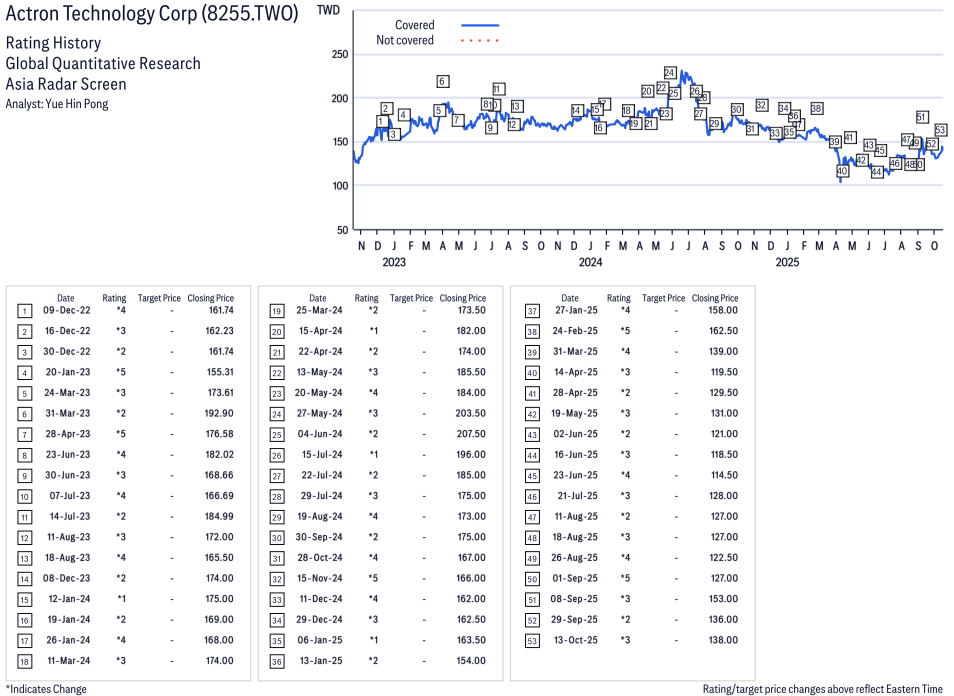Click the analyst name Yue Hin Pong
This screenshot has height=696, width=954.
click(78, 104)
